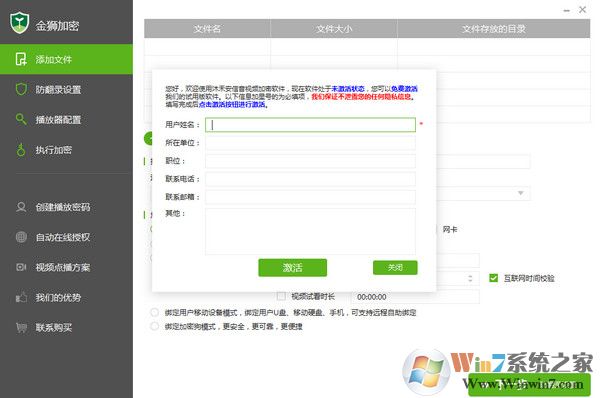The width and height of the screenshot is (600, 398).
Task: Focus the 联系邮箱 input field
Action: coord(310,197)
